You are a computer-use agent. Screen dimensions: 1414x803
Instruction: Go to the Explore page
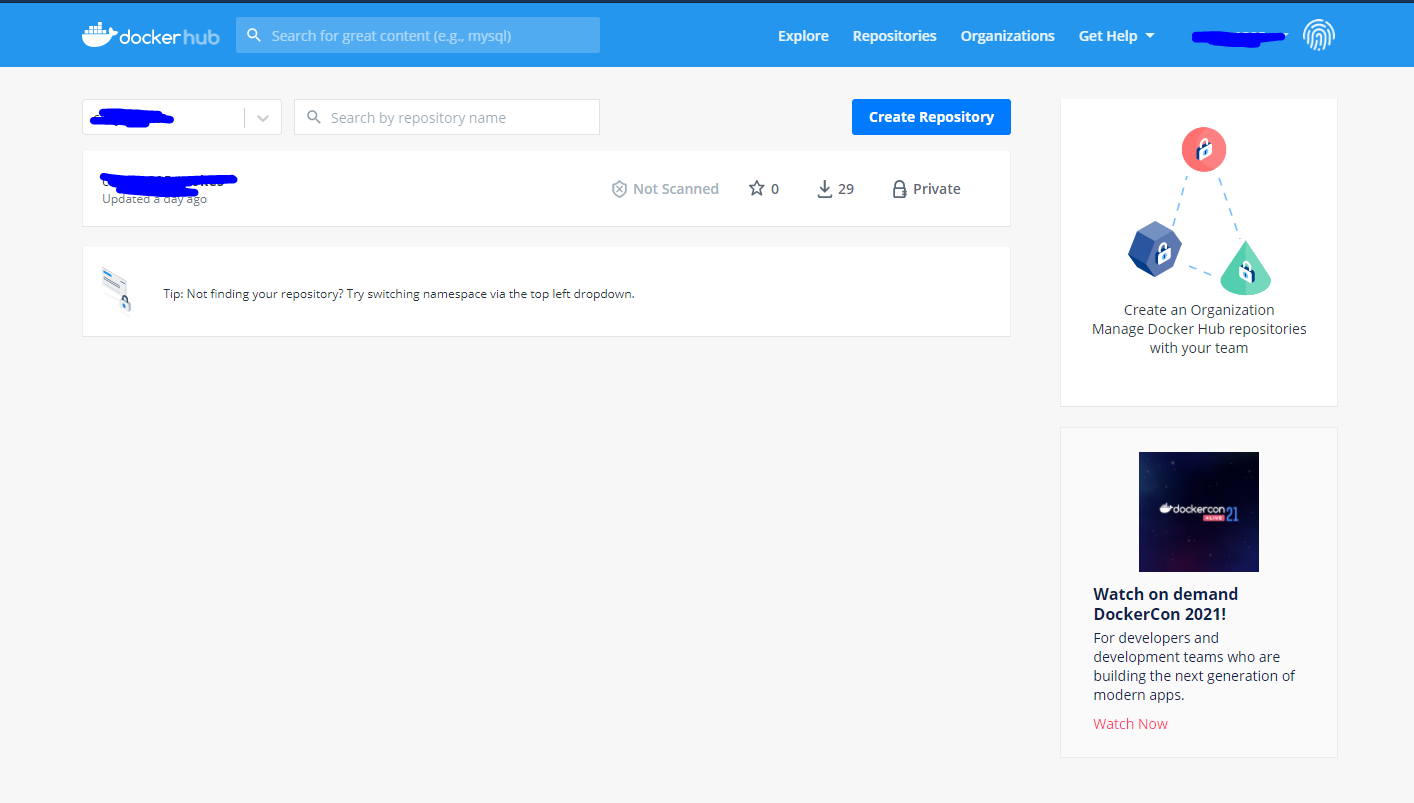pyautogui.click(x=803, y=35)
